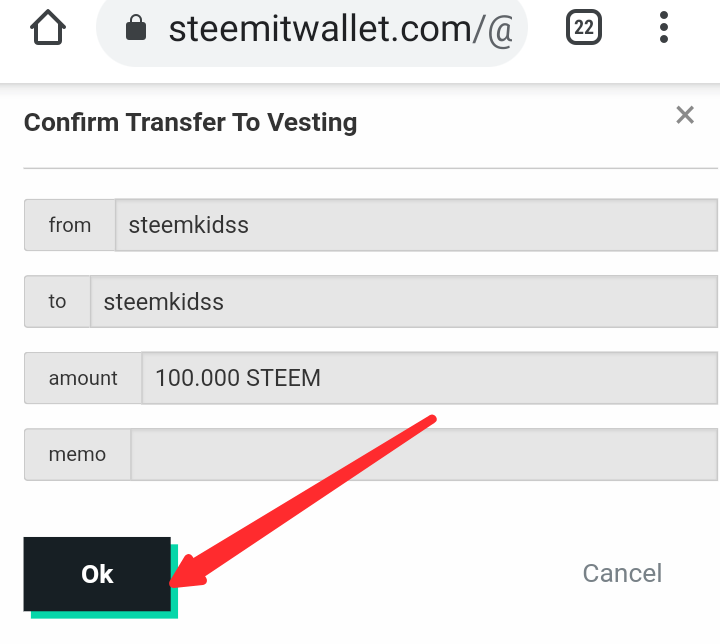Image resolution: width=720 pixels, height=644 pixels.
Task: Tap the browser home icon
Action: pyautogui.click(x=48, y=28)
